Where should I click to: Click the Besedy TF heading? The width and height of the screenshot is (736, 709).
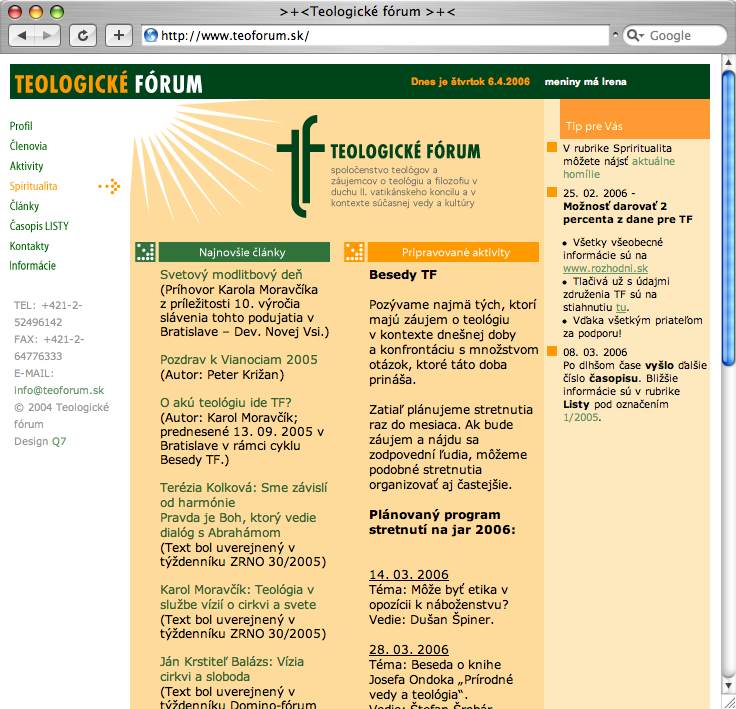403,275
